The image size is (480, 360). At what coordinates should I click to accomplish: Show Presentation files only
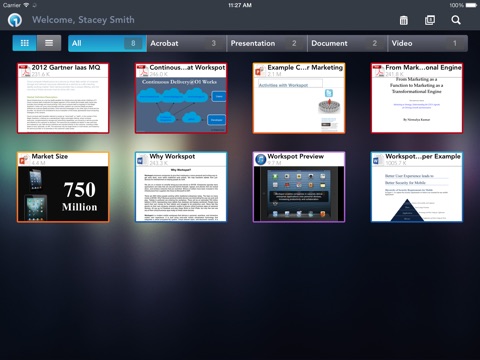267,43
